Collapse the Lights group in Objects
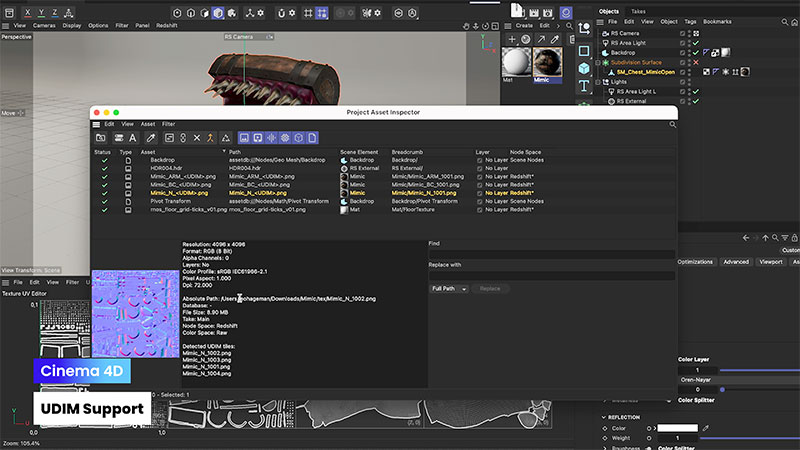Image resolution: width=800 pixels, height=450 pixels. 597,81
